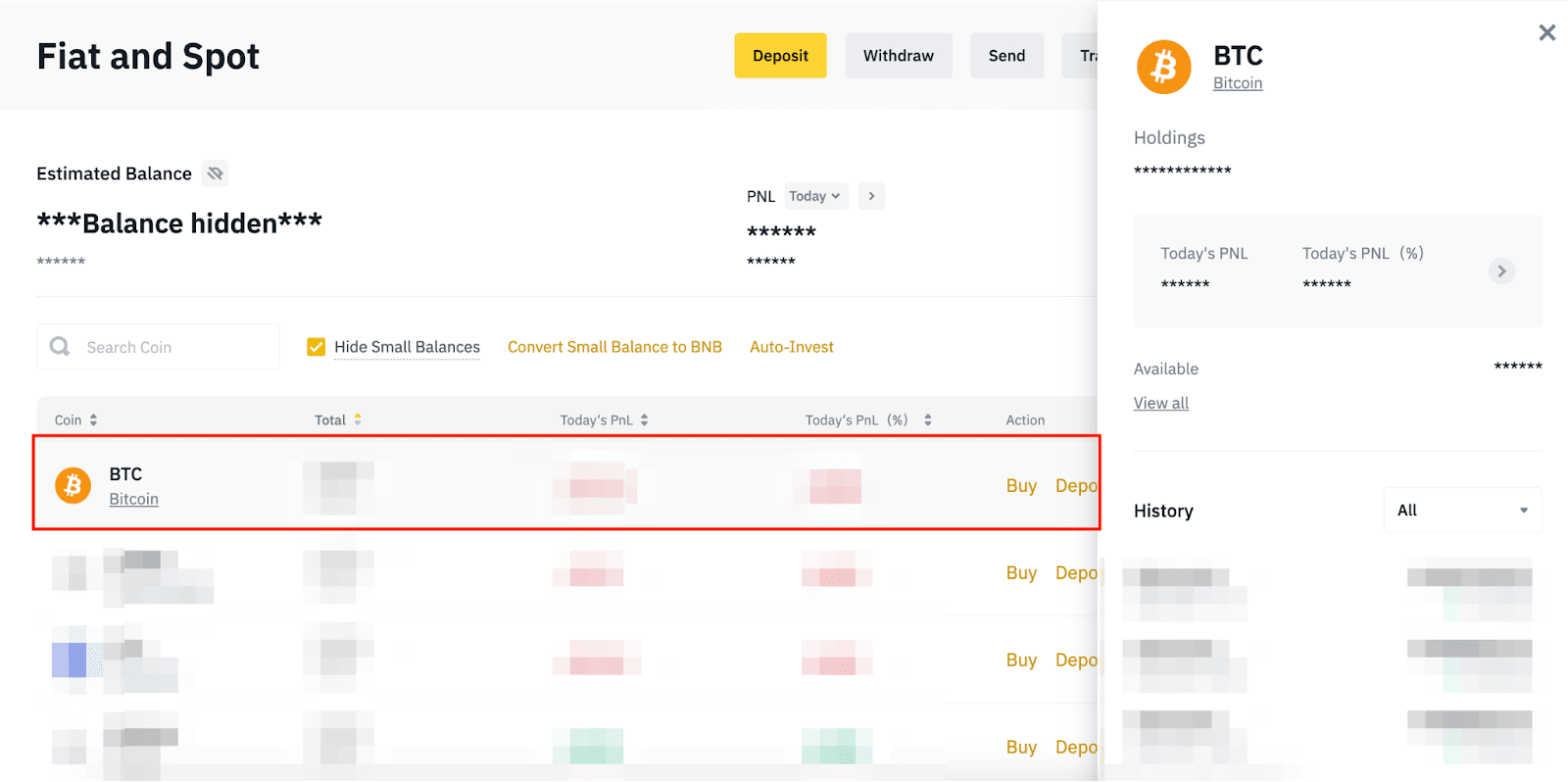Click the orange Bitcoin icon in the BTC row
1568x782 pixels.
pyautogui.click(x=73, y=485)
